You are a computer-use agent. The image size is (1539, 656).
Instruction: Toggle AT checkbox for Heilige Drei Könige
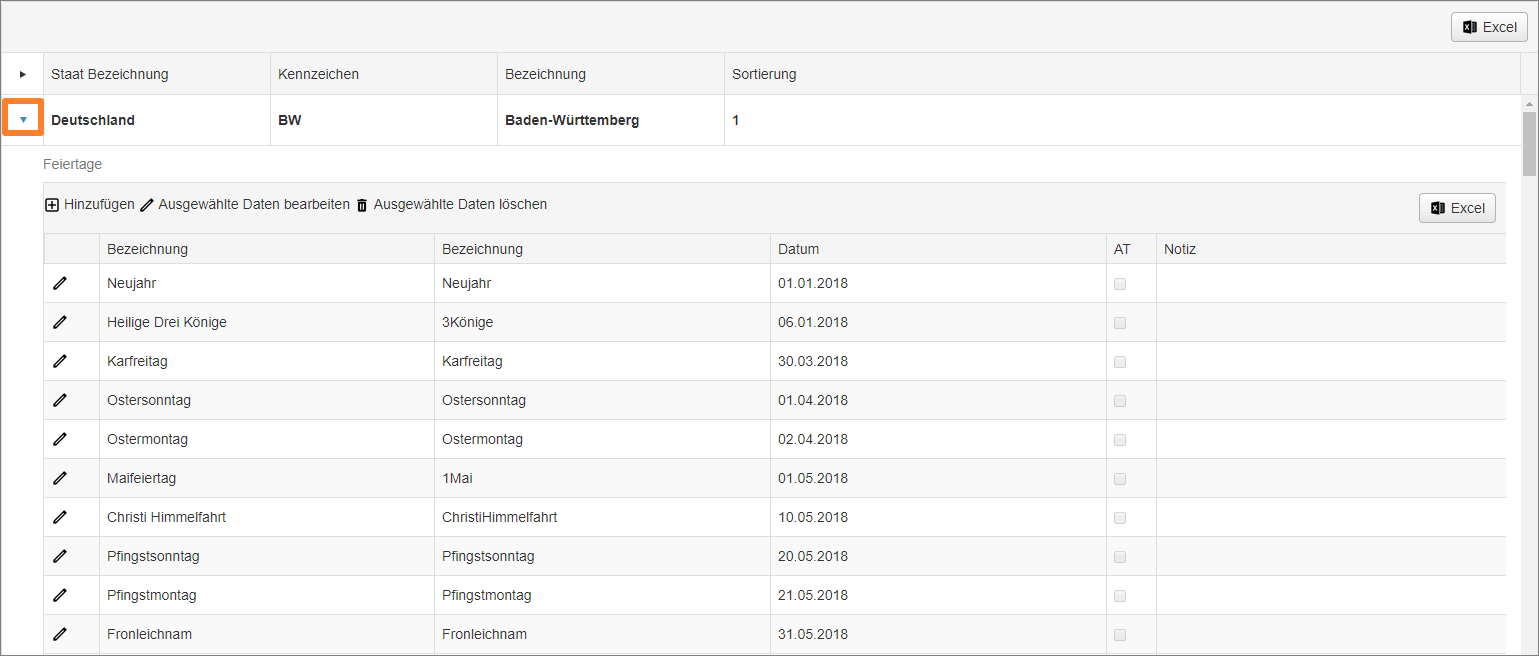tap(1120, 323)
